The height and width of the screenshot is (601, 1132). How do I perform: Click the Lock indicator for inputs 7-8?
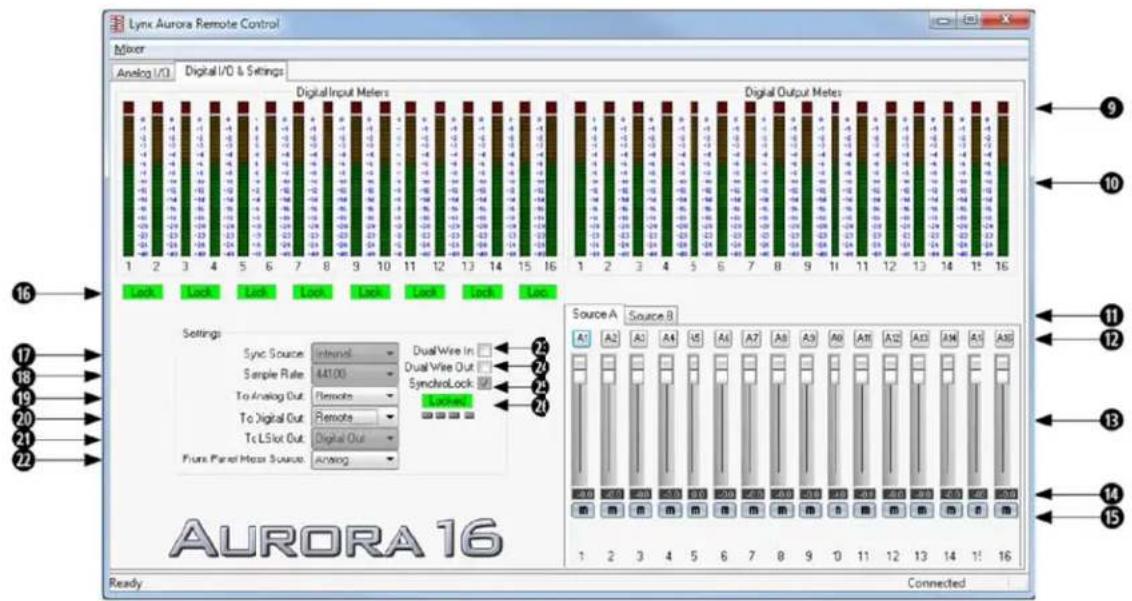313,293
